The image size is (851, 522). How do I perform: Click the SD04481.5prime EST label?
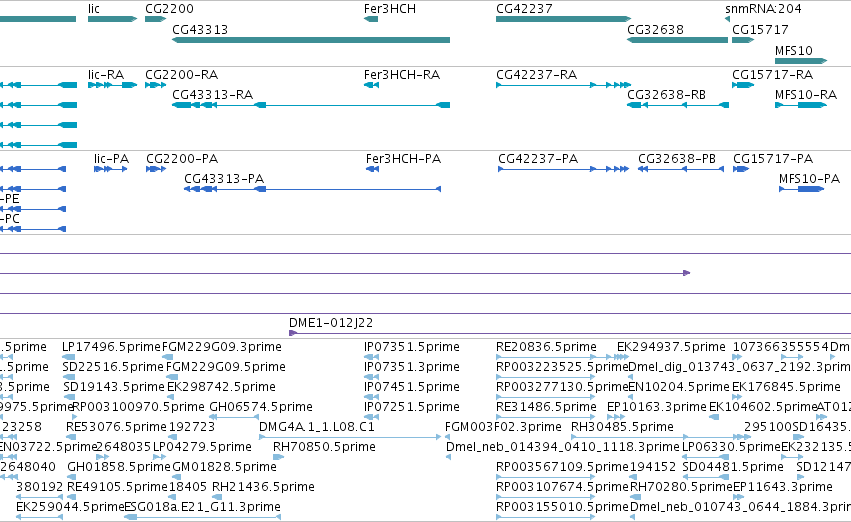click(x=733, y=467)
